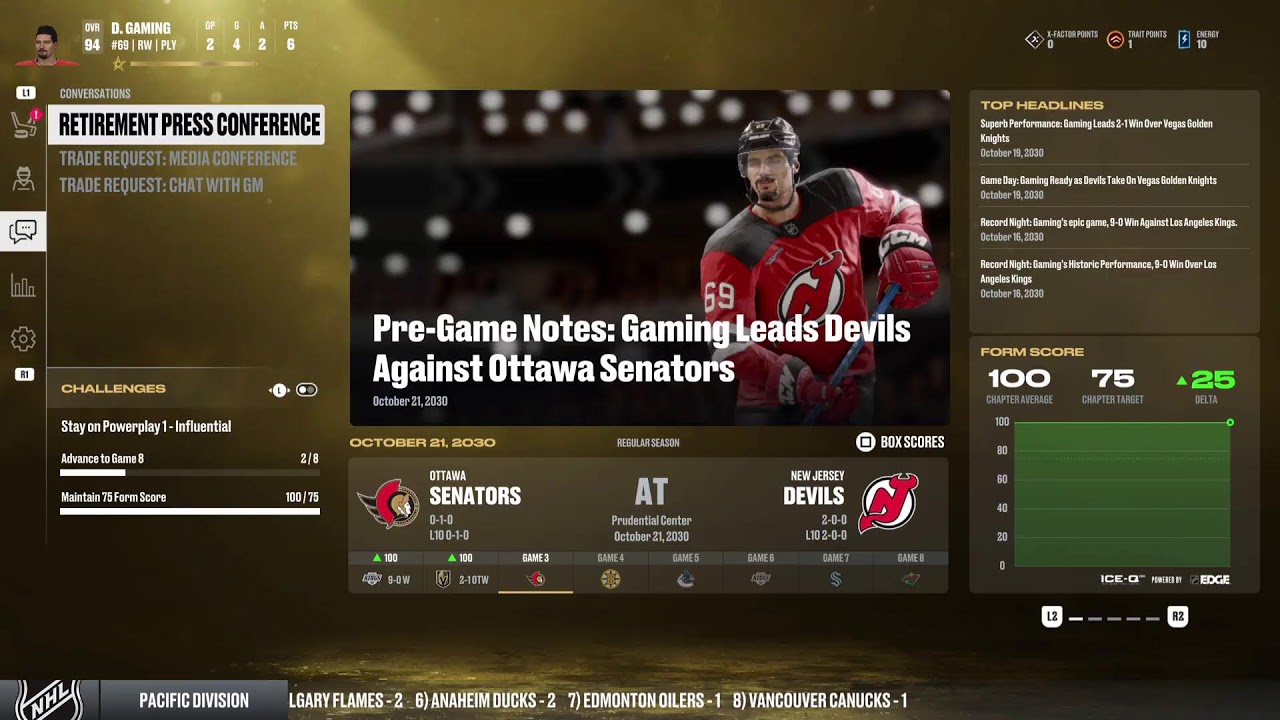Click the NHL shield logo in ticker
This screenshot has width=1280, height=720.
(48, 700)
